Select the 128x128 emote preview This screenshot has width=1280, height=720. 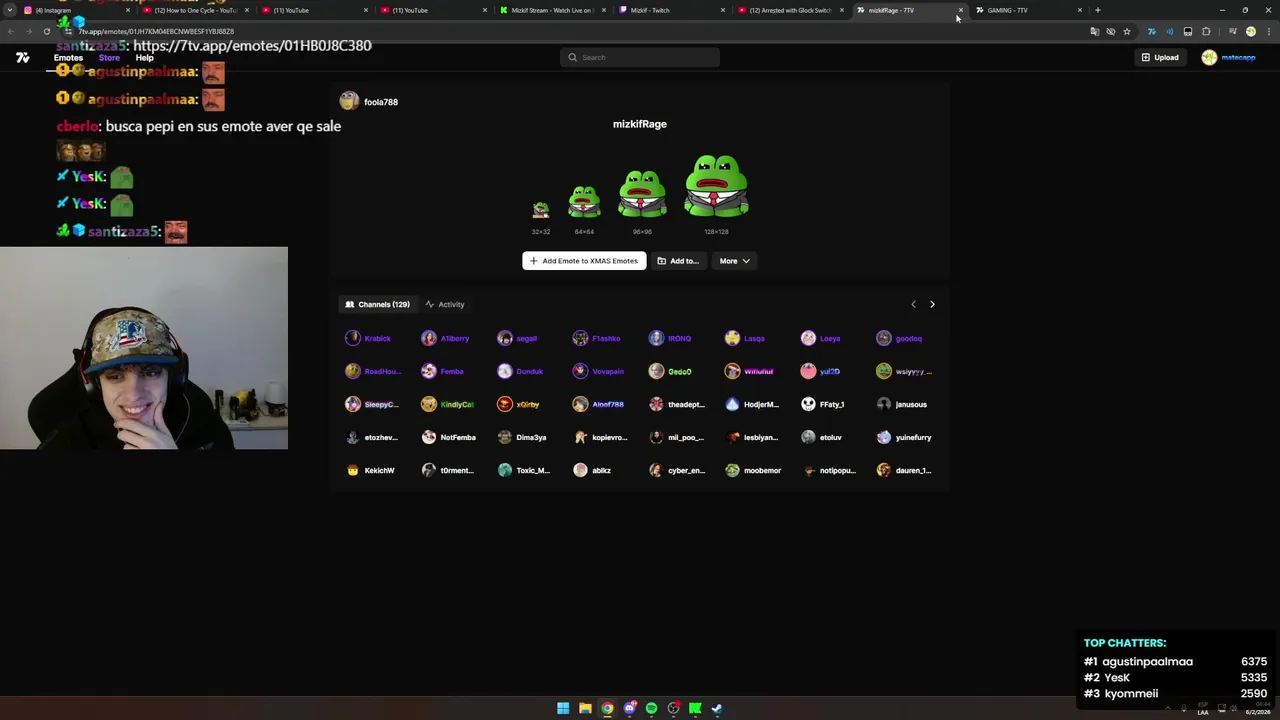716,186
